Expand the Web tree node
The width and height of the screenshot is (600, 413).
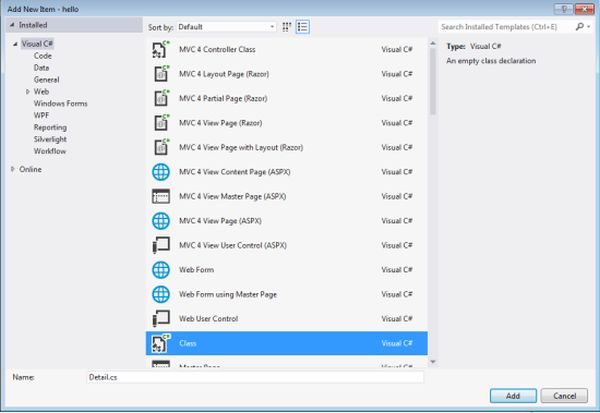[x=28, y=91]
